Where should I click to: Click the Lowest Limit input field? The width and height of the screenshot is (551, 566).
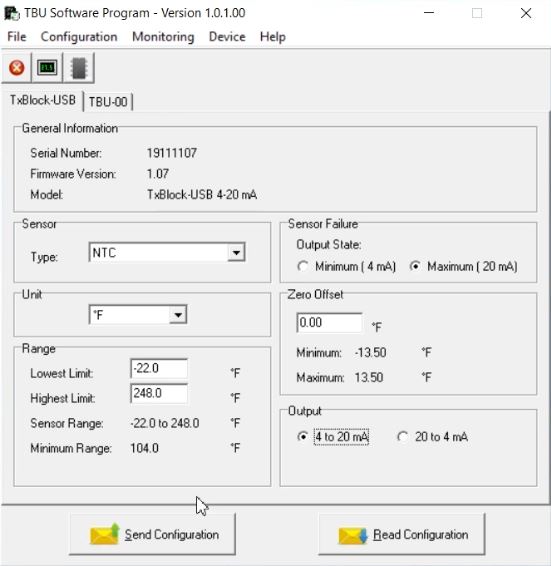159,369
